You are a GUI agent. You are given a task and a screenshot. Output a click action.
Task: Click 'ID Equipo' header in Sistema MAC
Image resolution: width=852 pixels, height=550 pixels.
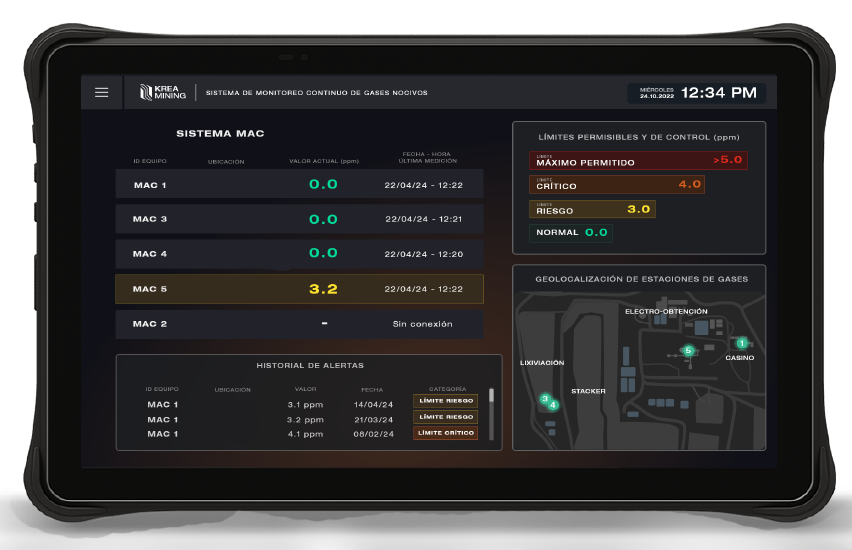click(150, 161)
